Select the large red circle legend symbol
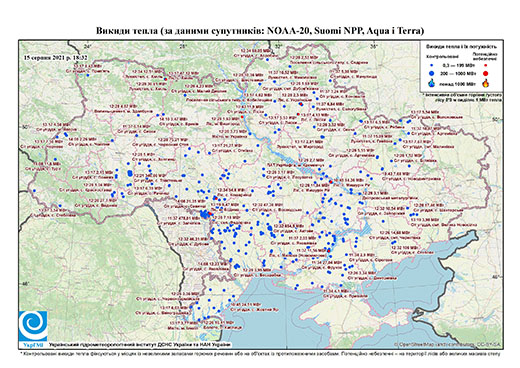This screenshot has height=368, width=520. point(485,73)
